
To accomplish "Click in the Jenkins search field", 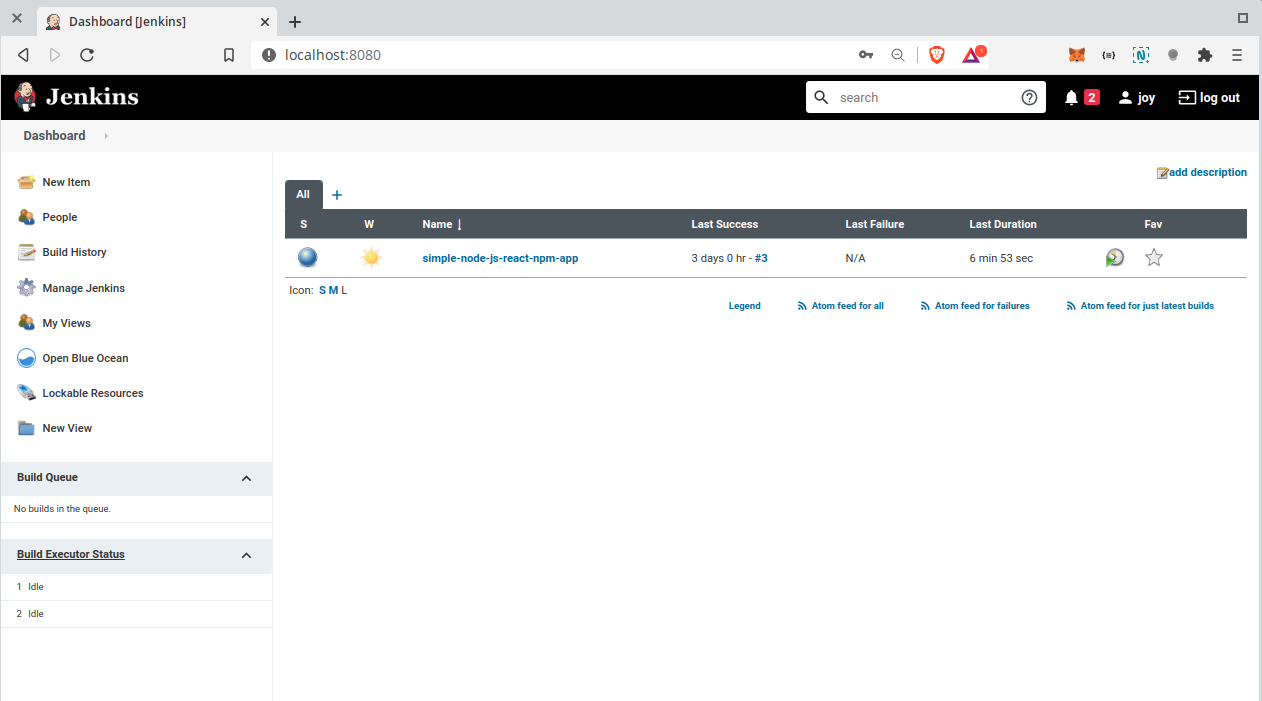I will (x=920, y=97).
